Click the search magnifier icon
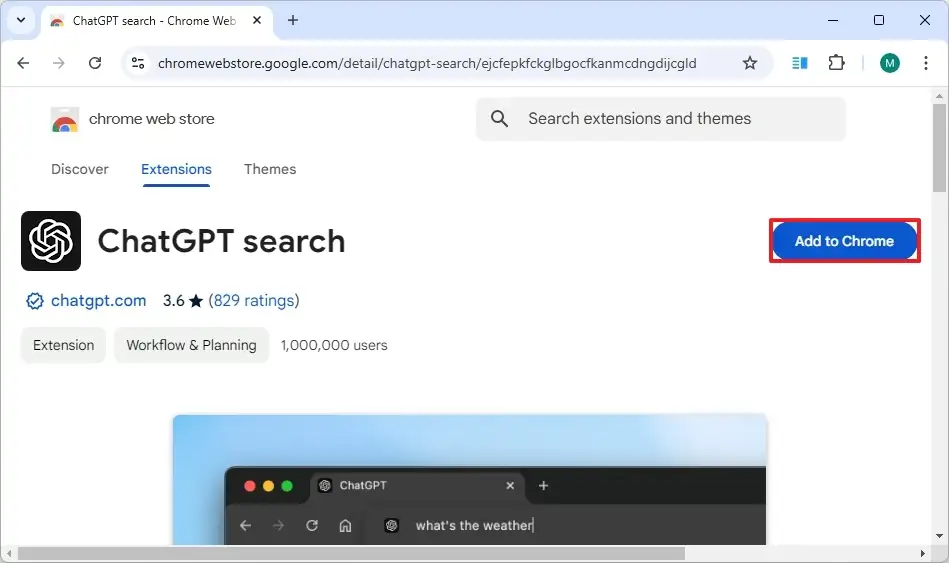The width and height of the screenshot is (949, 563). tap(499, 119)
